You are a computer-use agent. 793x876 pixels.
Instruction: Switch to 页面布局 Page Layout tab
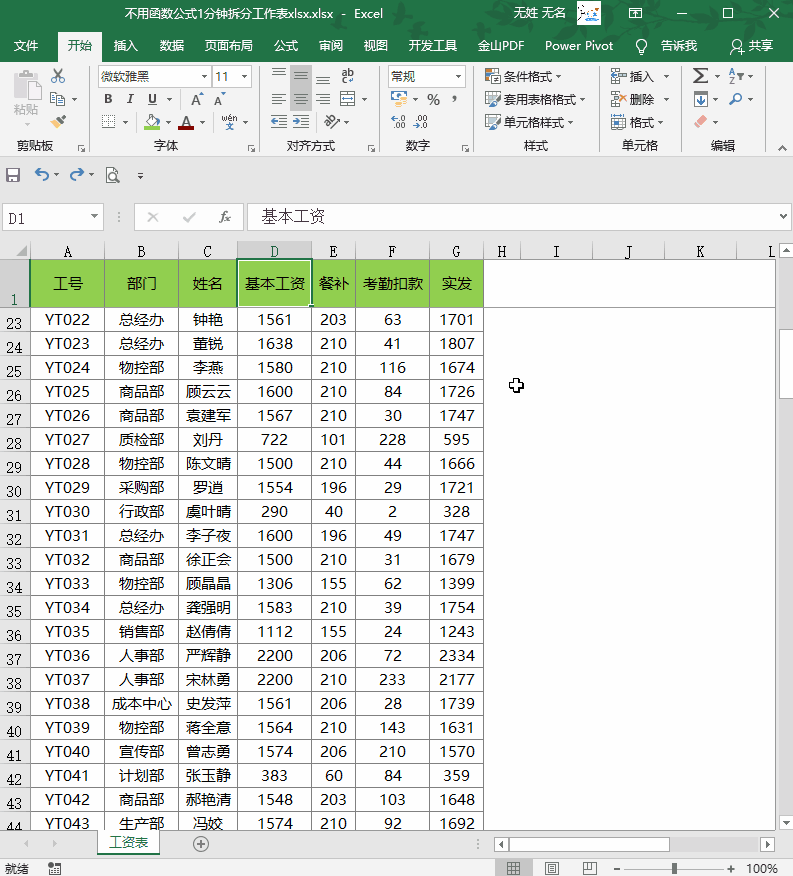(x=228, y=46)
